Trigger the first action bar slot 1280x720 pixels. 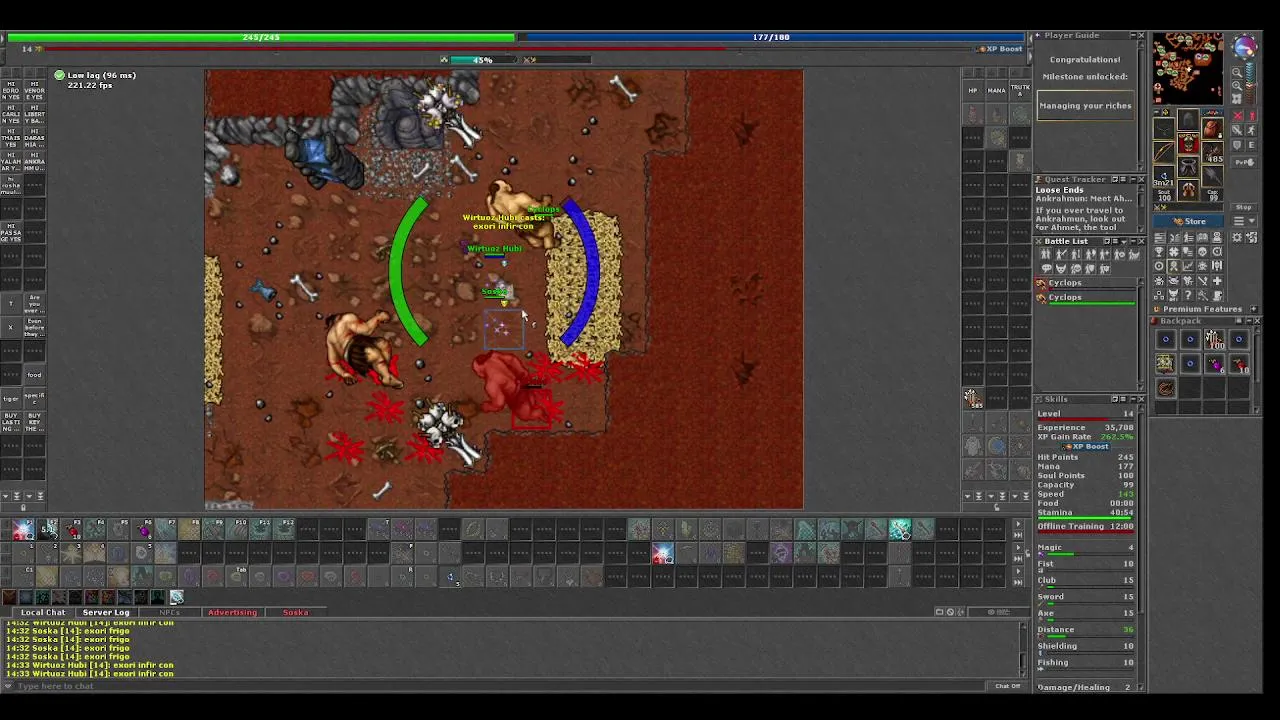tap(23, 529)
